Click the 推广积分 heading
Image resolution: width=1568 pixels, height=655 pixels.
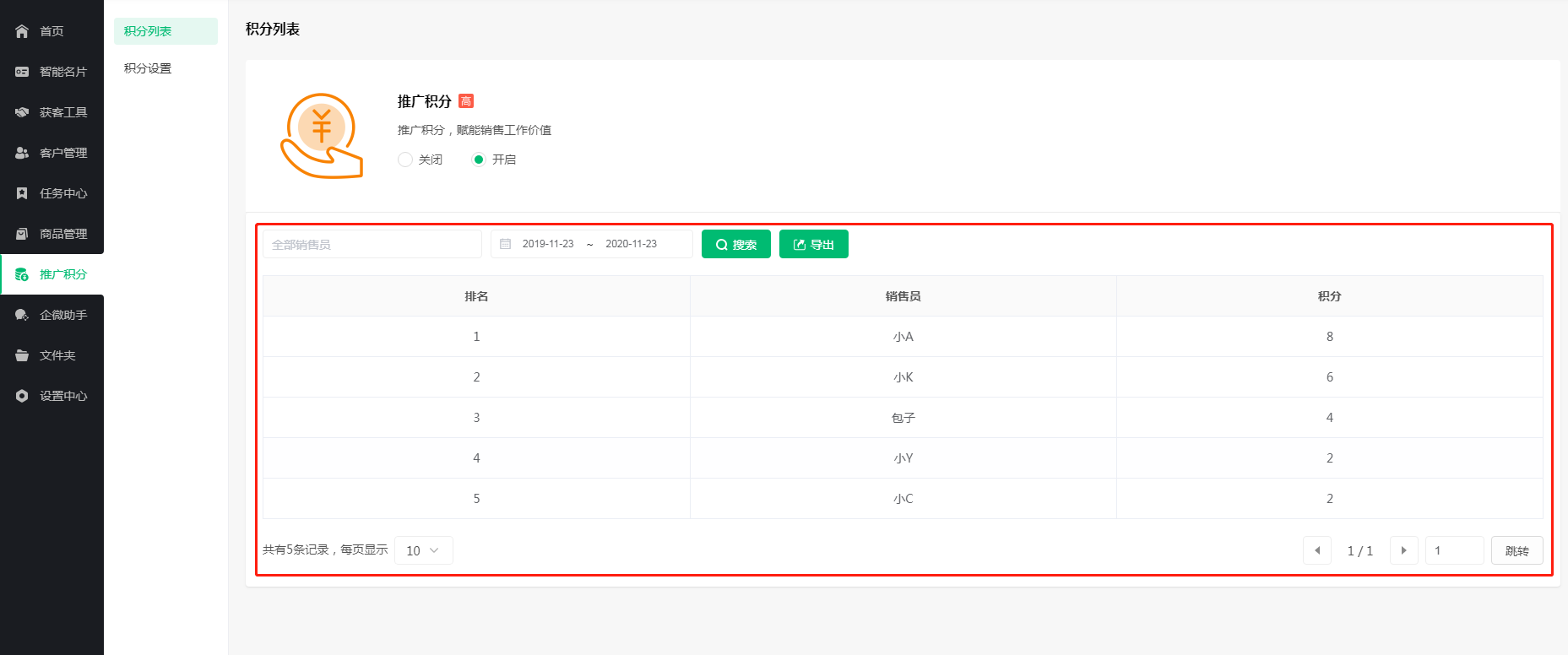[425, 101]
